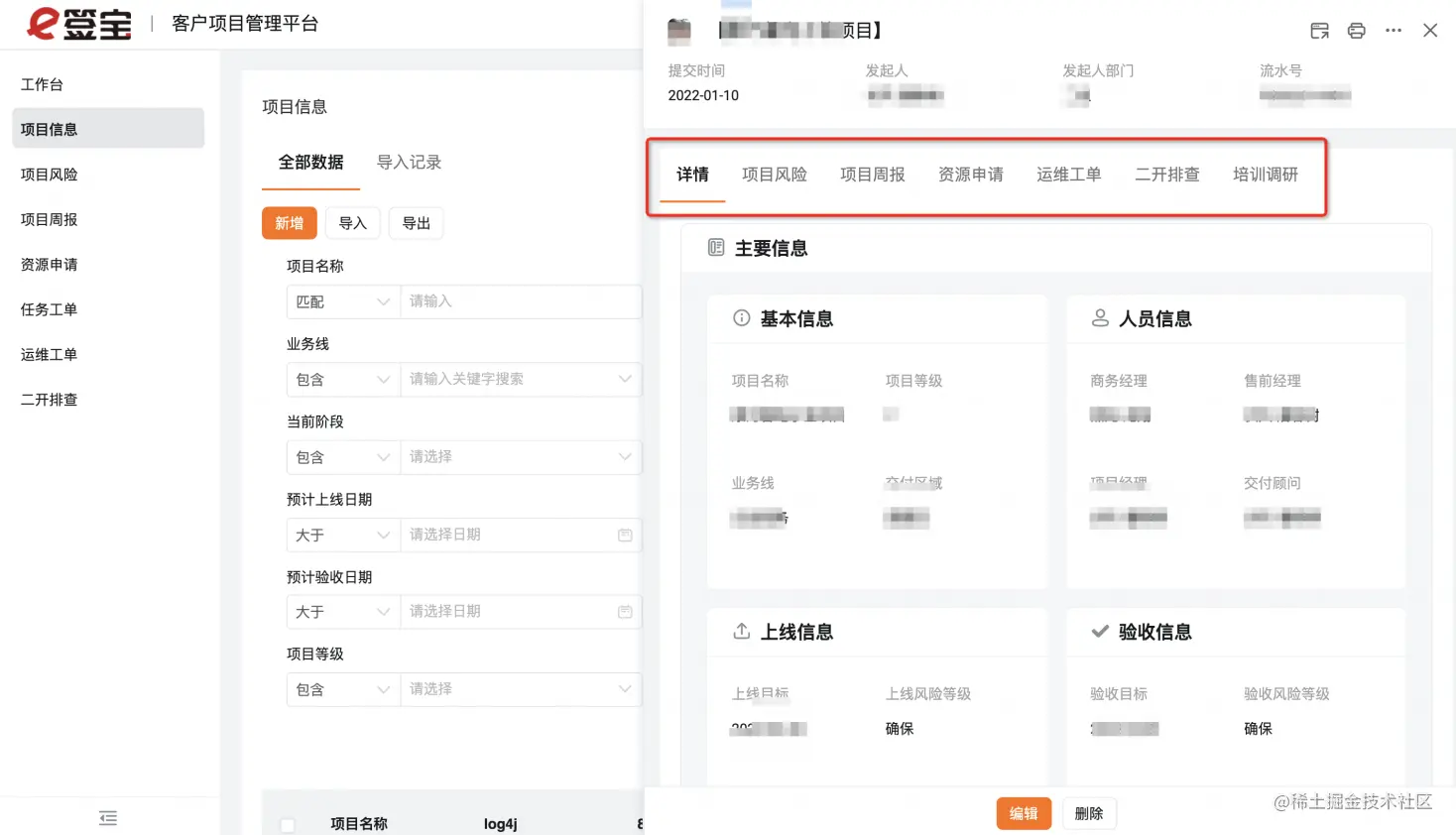
Task: Open 预计上线日期 operator dropdown (大于)
Action: (343, 535)
